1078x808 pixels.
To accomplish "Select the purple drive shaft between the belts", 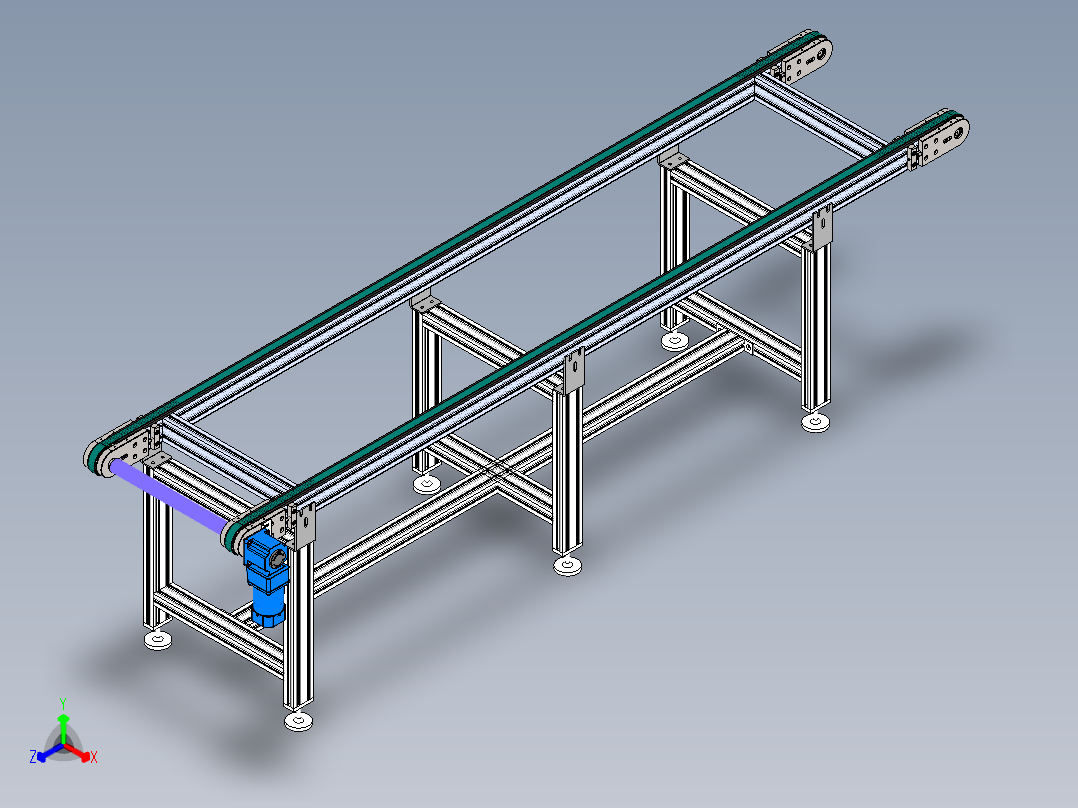I will click(170, 496).
